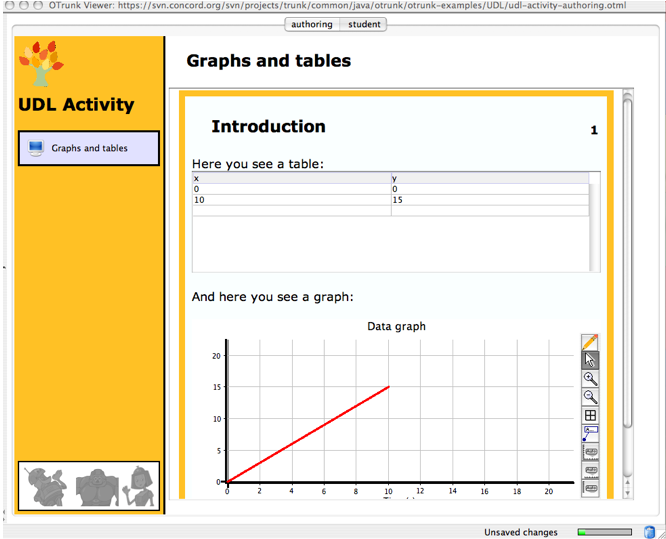The width and height of the screenshot is (666, 539).
Task: Click the empty third-row cell under y
Action: pyautogui.click(x=490, y=211)
